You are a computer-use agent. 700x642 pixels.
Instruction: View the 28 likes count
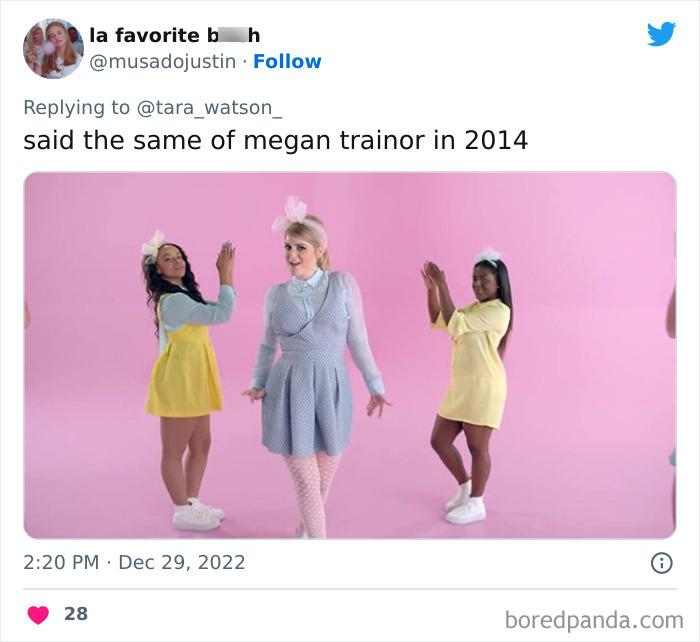pos(76,614)
